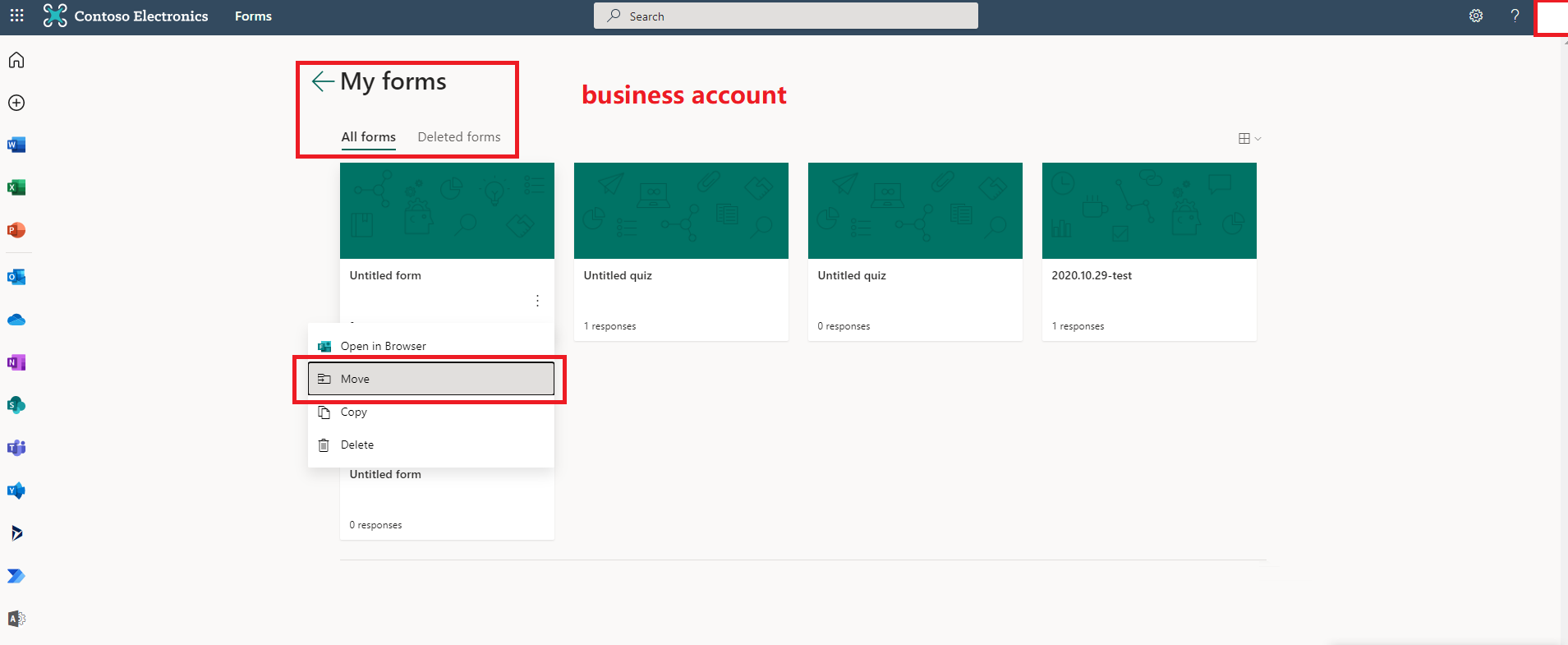Open SharePoint from the sidebar
Screen dimensions: 1568x645
(x=16, y=405)
